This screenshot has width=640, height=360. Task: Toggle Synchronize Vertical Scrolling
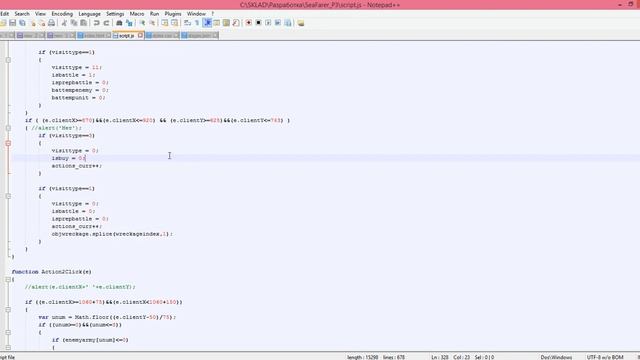[165, 23]
